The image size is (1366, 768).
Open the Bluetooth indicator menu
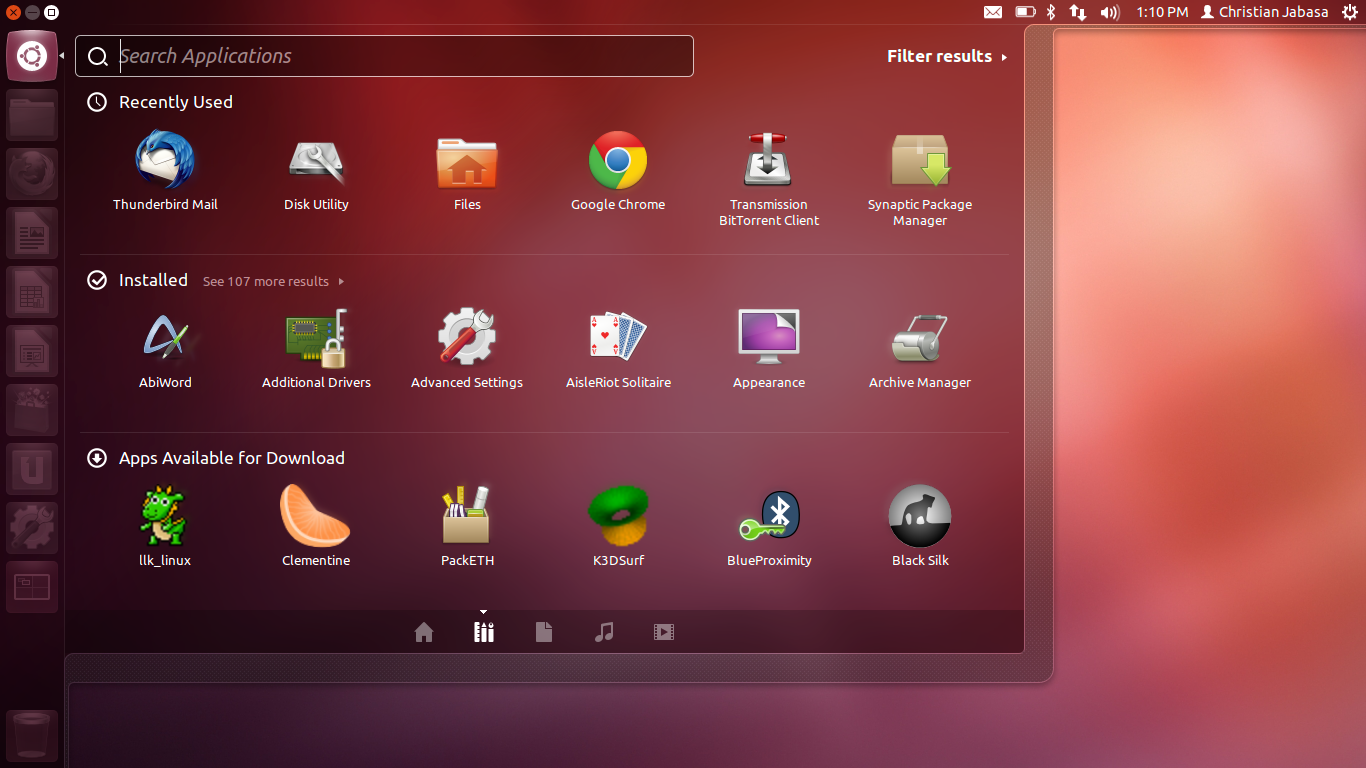point(1051,12)
